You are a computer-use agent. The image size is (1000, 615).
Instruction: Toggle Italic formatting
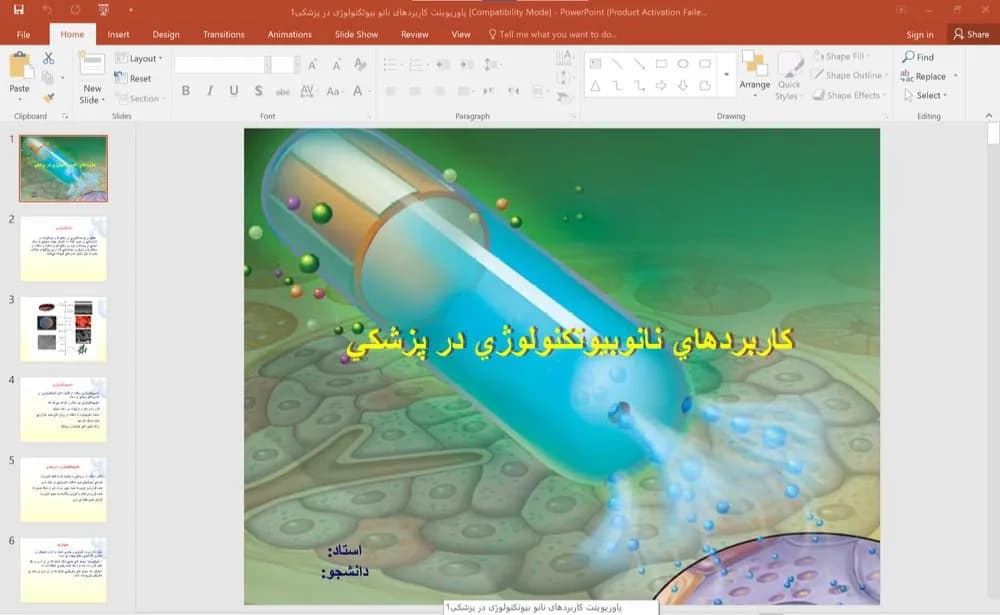pos(210,91)
